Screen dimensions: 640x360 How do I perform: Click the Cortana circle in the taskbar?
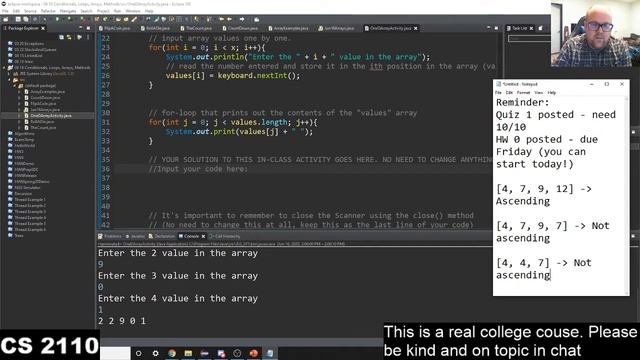click(139, 353)
